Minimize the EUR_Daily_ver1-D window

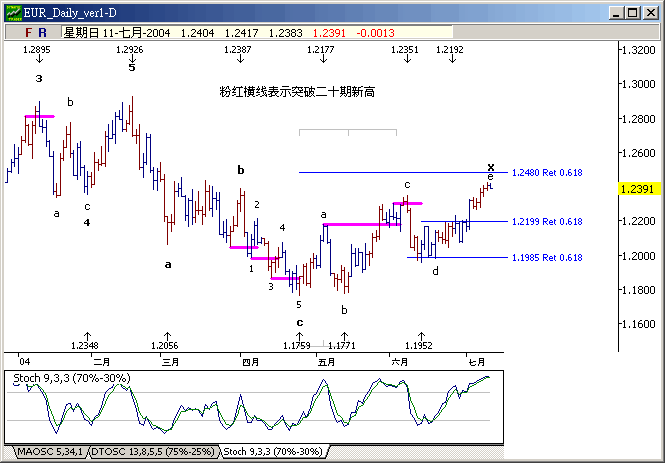(x=616, y=13)
